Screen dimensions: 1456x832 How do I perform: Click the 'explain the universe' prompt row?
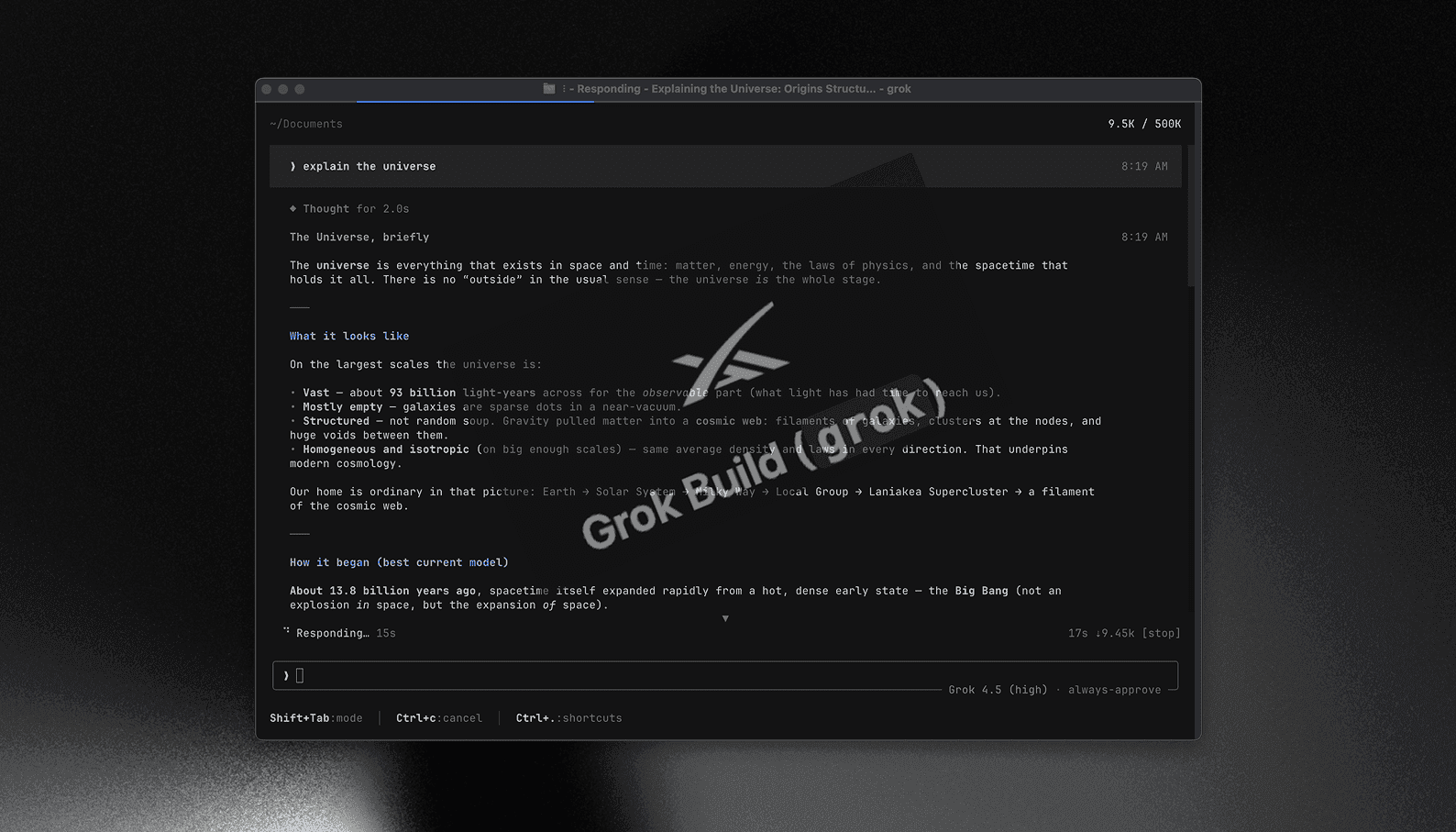tap(725, 166)
